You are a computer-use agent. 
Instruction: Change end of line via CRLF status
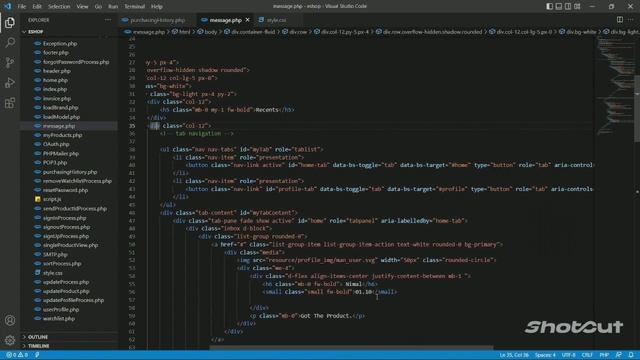pyautogui.click(x=587, y=355)
